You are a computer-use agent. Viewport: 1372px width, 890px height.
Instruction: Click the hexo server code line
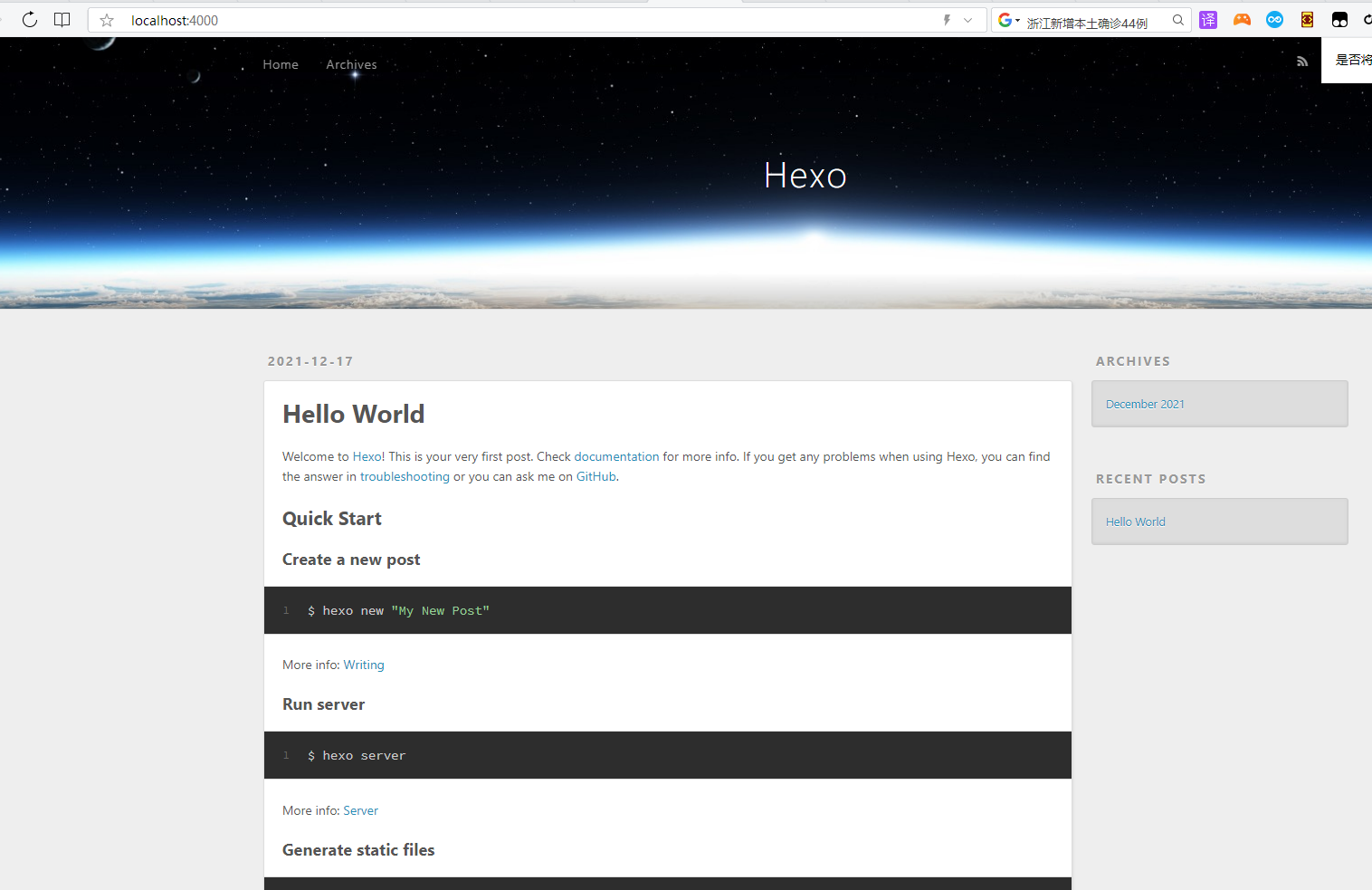tap(357, 756)
